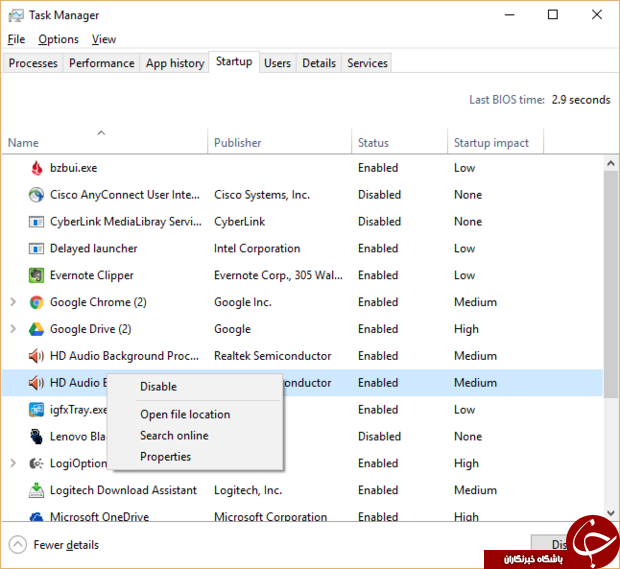Image resolution: width=620 pixels, height=569 pixels.
Task: Click High impact in Google Drive row
Action: click(466, 329)
